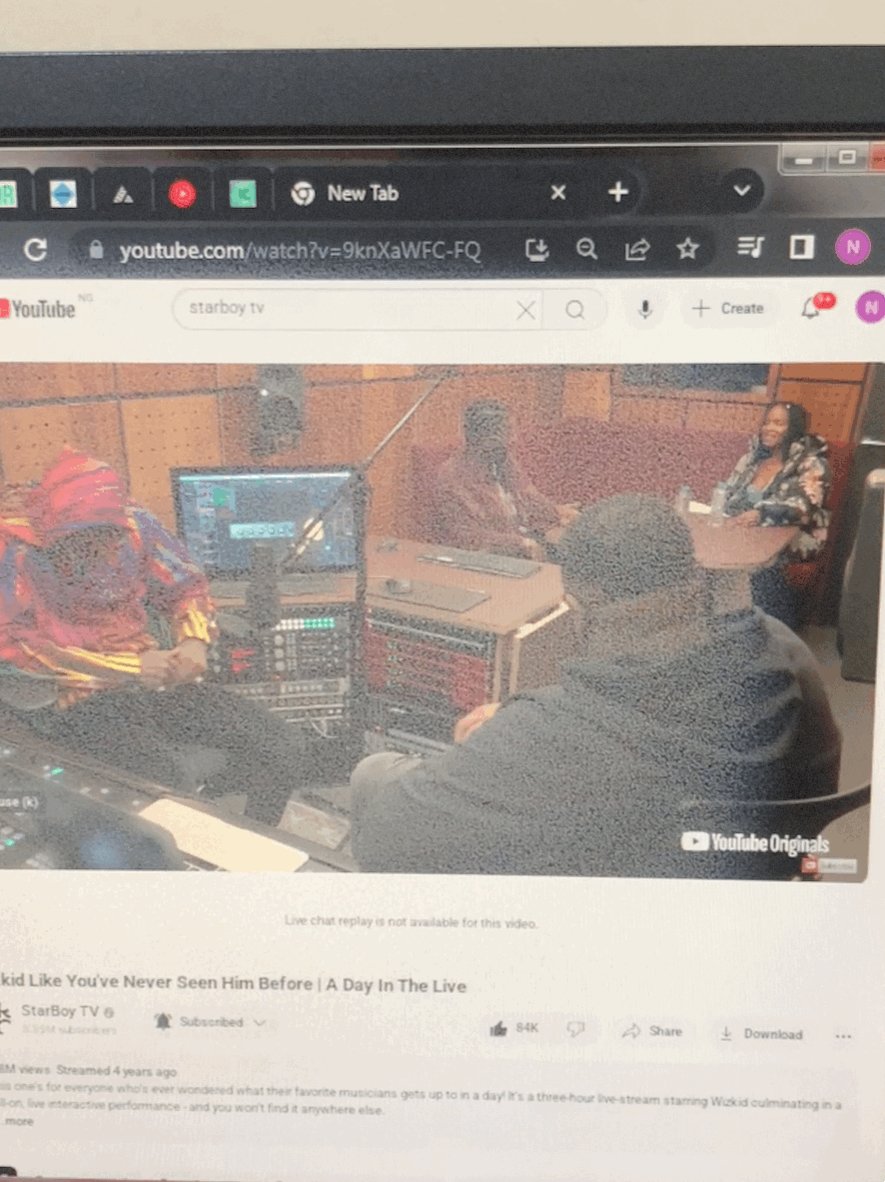Start voice search with microphone icon

(x=645, y=308)
